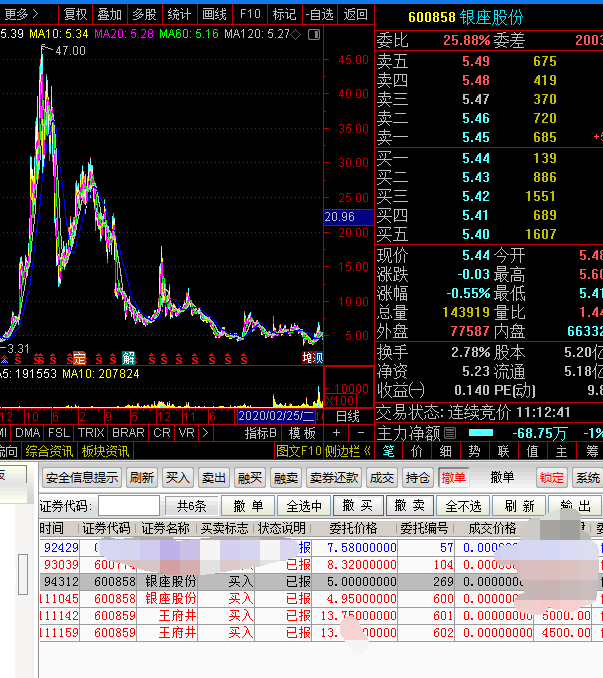Image resolution: width=603 pixels, height=678 pixels.
Task: Click 全选中 select-all button
Action: pos(304,505)
